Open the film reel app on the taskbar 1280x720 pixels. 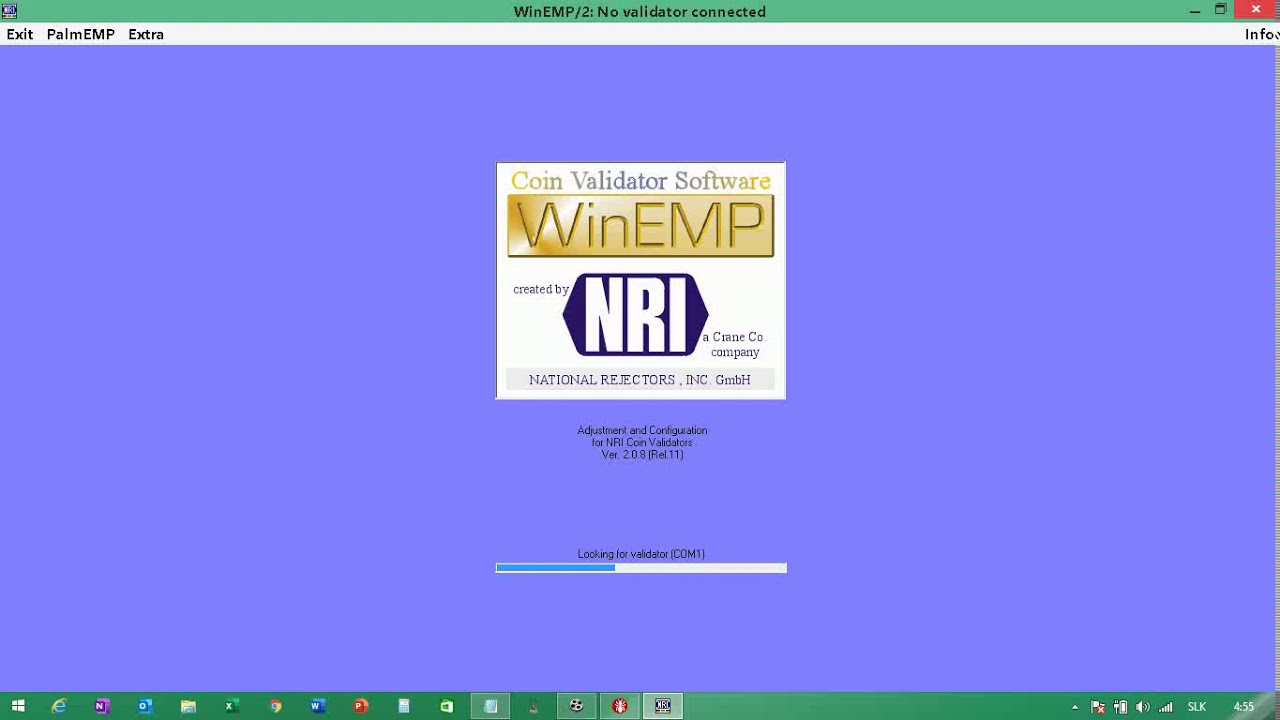point(577,706)
